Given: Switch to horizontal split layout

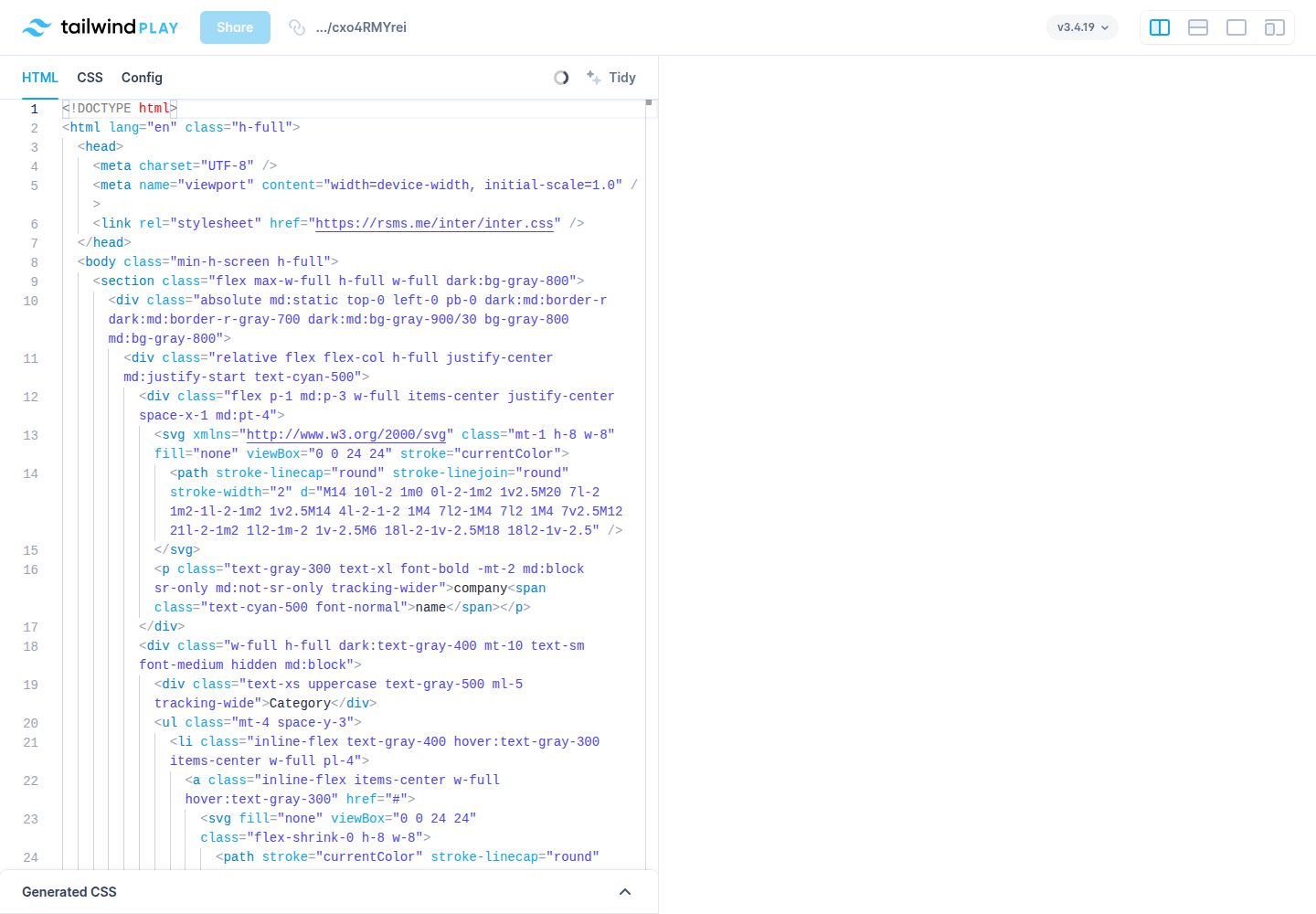Looking at the screenshot, I should 1198,27.
